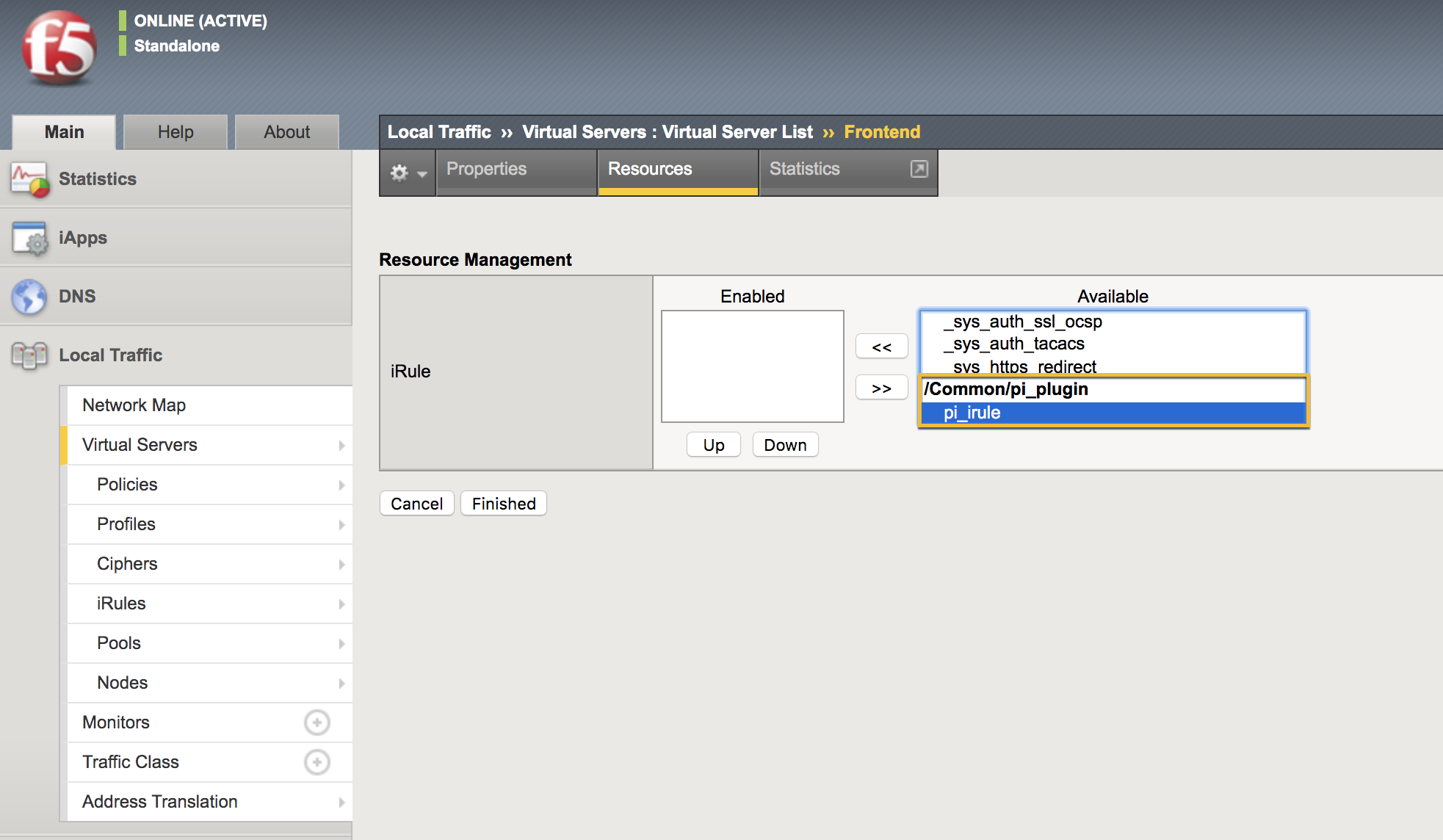The height and width of the screenshot is (840, 1443).
Task: Switch to the Properties tab
Action: (486, 169)
